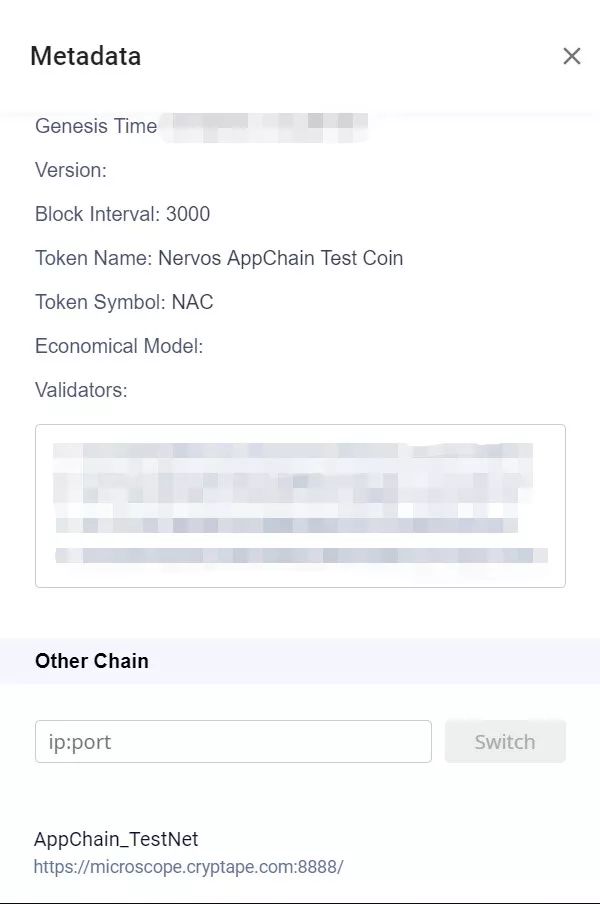The width and height of the screenshot is (600, 904).
Task: Click the Token Name label
Action: 94,258
